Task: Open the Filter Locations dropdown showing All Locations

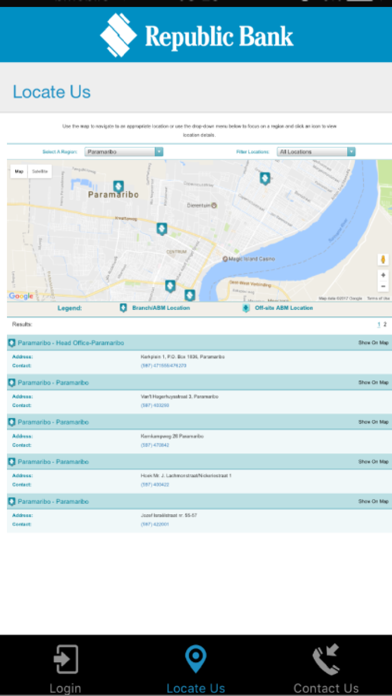Action: (x=316, y=152)
